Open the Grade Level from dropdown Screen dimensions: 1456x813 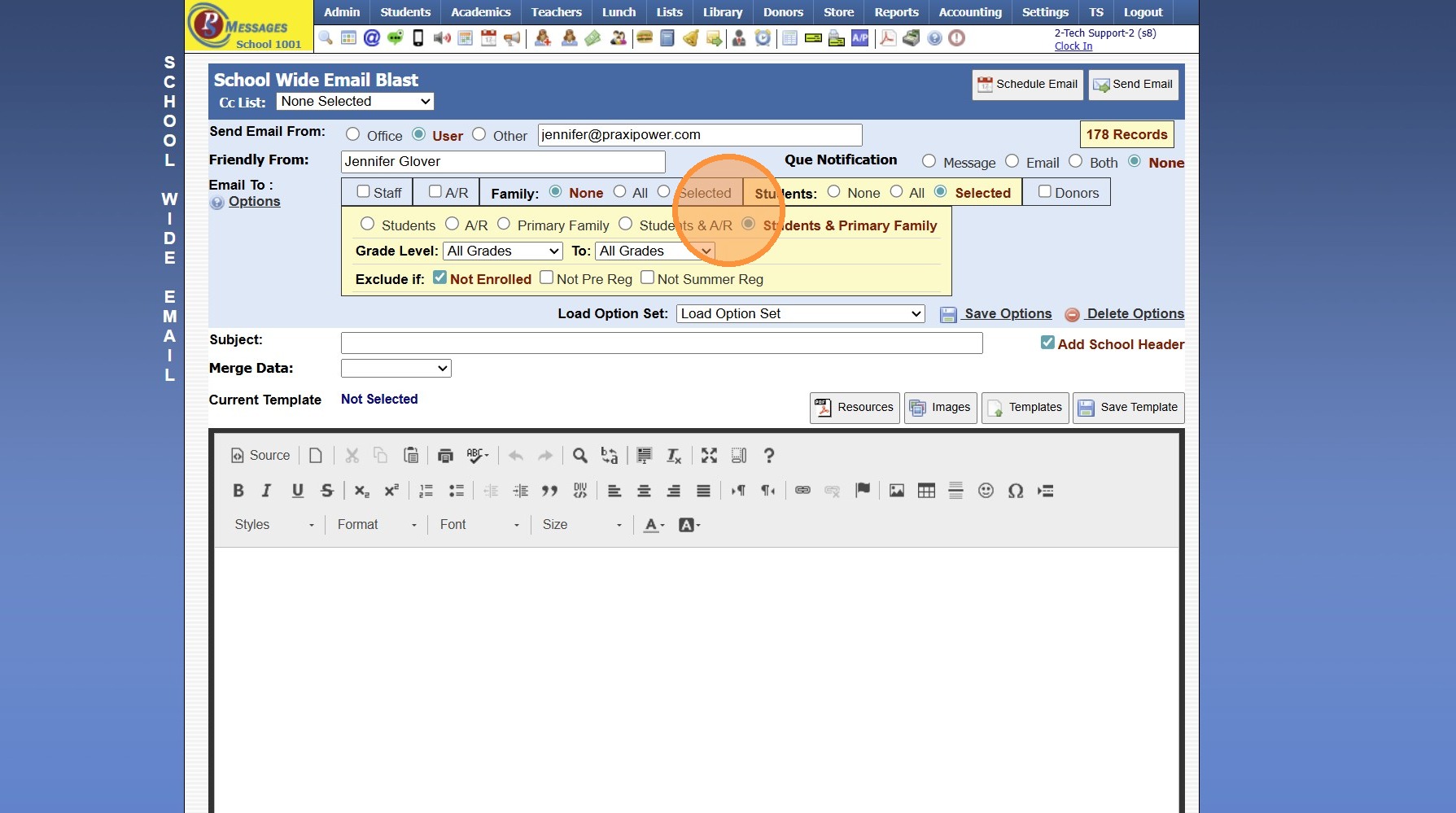point(503,251)
